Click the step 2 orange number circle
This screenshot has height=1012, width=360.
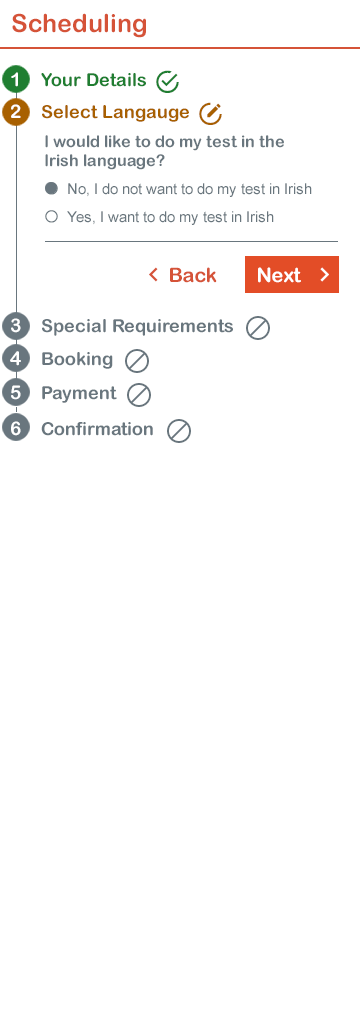[x=16, y=112]
